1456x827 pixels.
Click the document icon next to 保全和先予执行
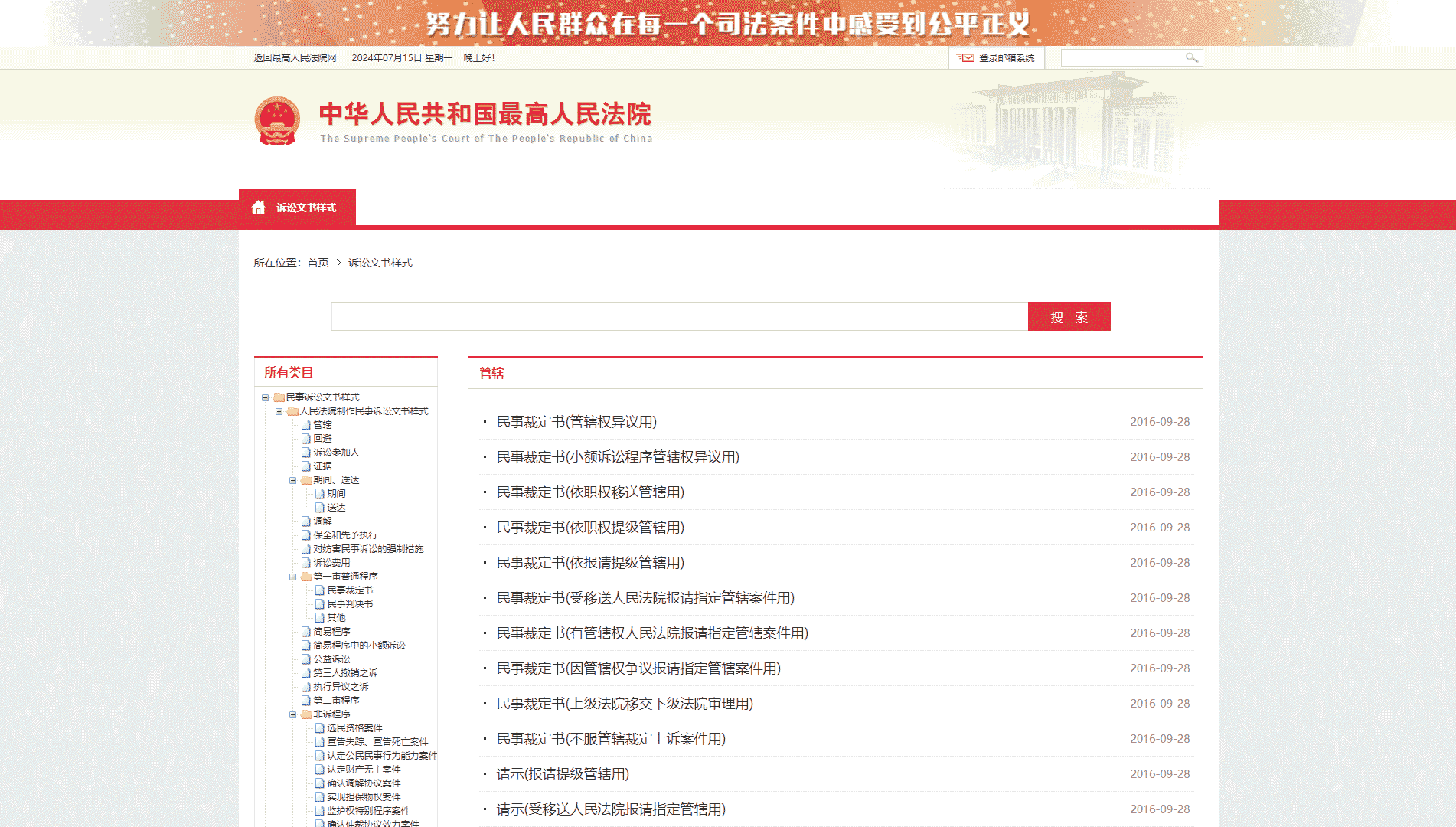pyautogui.click(x=306, y=535)
